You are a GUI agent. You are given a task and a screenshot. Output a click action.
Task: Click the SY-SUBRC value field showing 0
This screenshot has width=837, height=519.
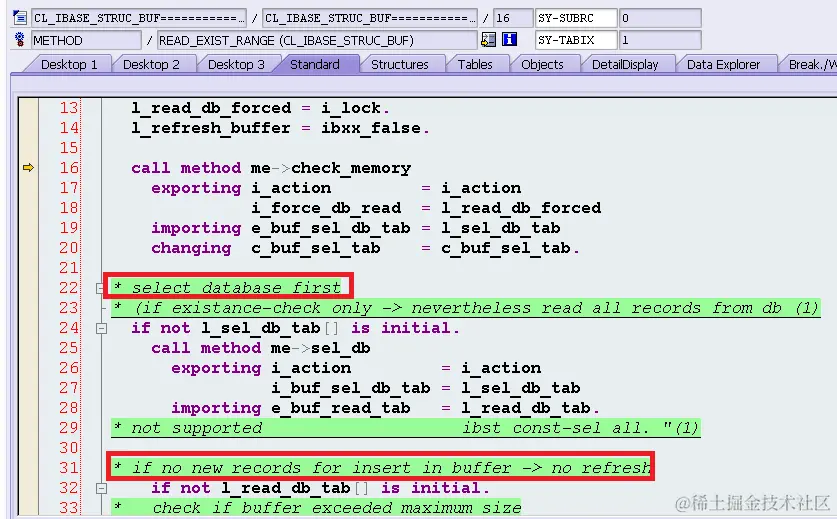(x=660, y=18)
